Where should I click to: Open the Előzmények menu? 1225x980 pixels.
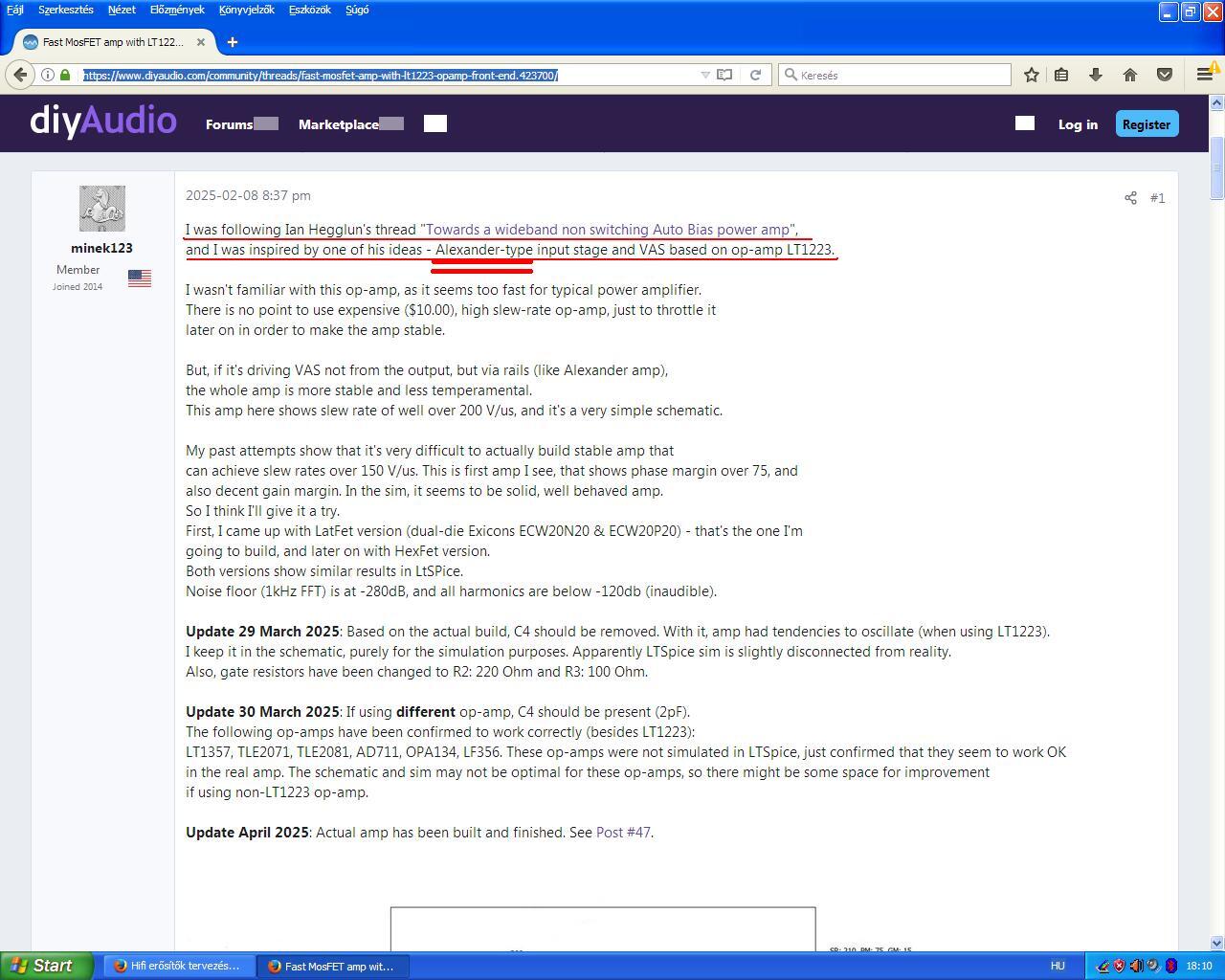[177, 10]
